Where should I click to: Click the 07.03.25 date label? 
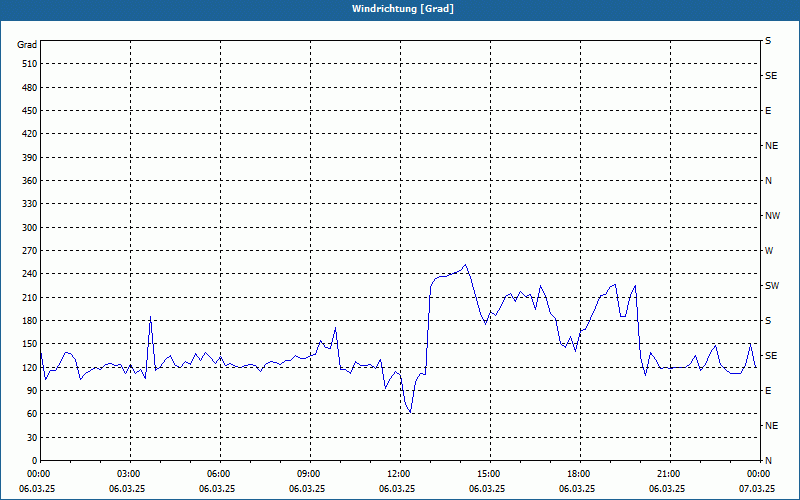click(x=758, y=489)
